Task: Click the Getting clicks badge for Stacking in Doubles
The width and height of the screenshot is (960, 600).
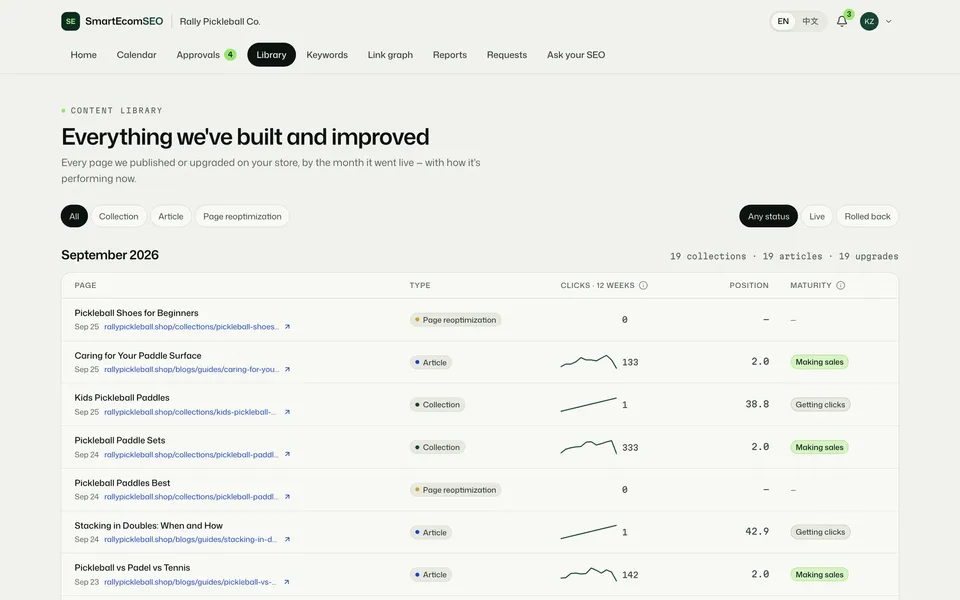Action: pyautogui.click(x=820, y=532)
